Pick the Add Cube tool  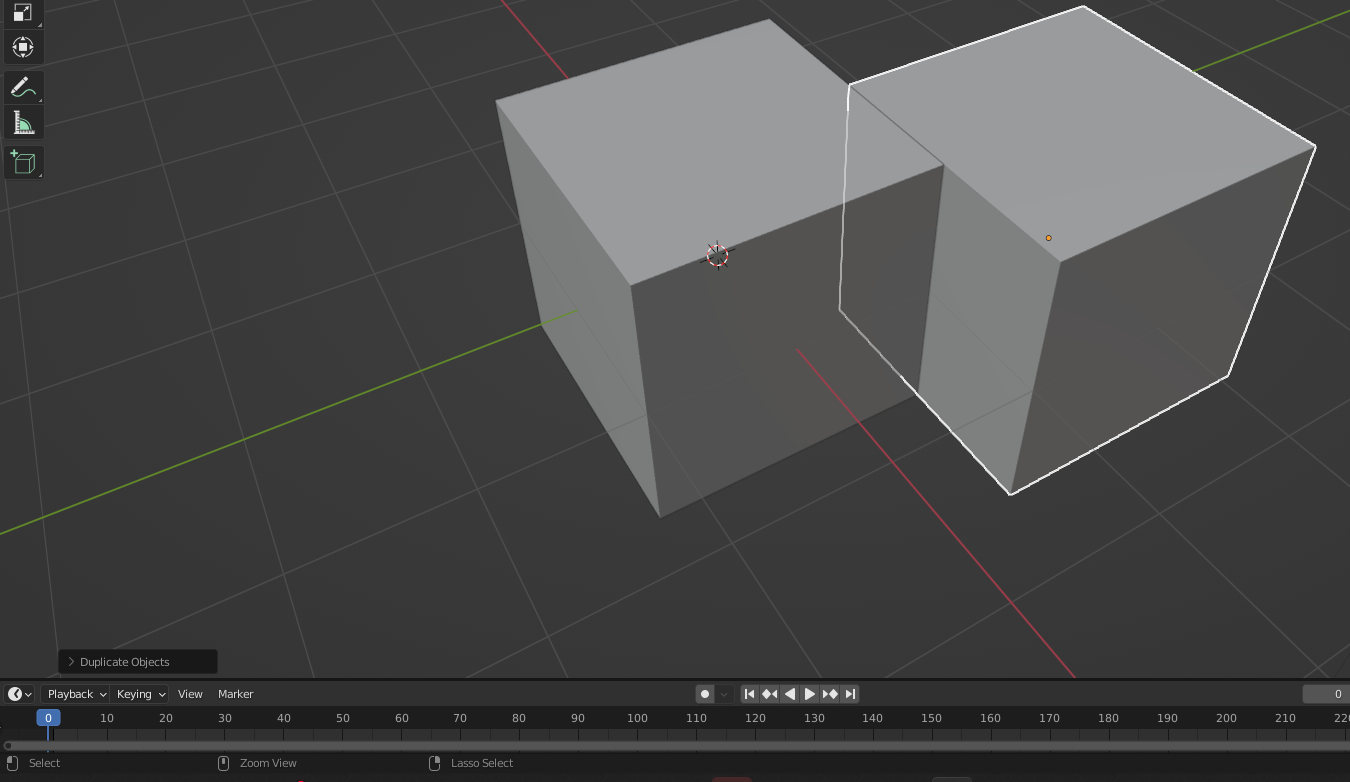(x=23, y=163)
